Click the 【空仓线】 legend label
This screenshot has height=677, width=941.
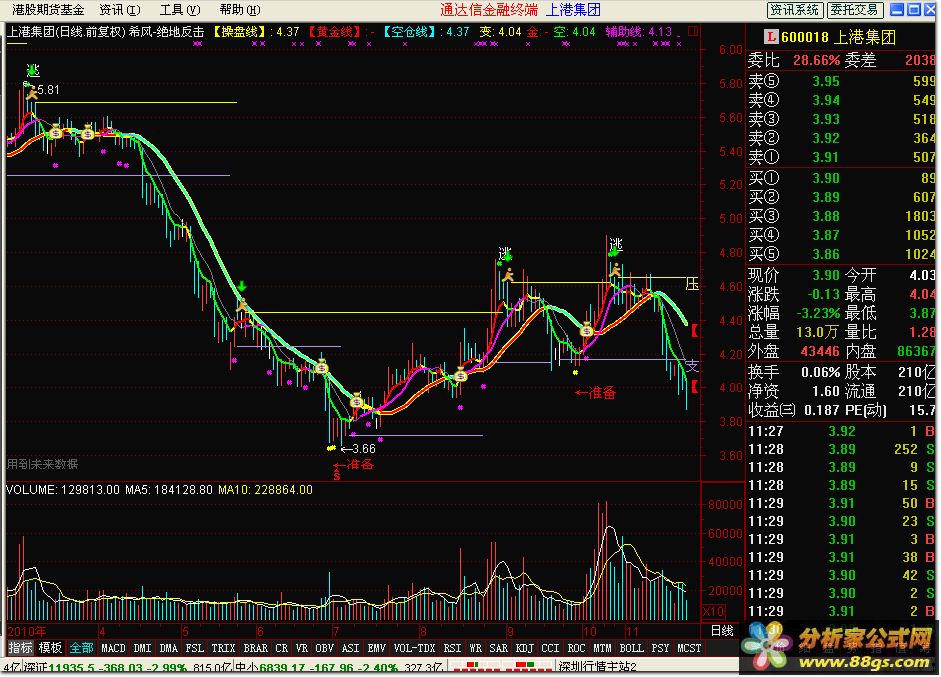click(409, 31)
